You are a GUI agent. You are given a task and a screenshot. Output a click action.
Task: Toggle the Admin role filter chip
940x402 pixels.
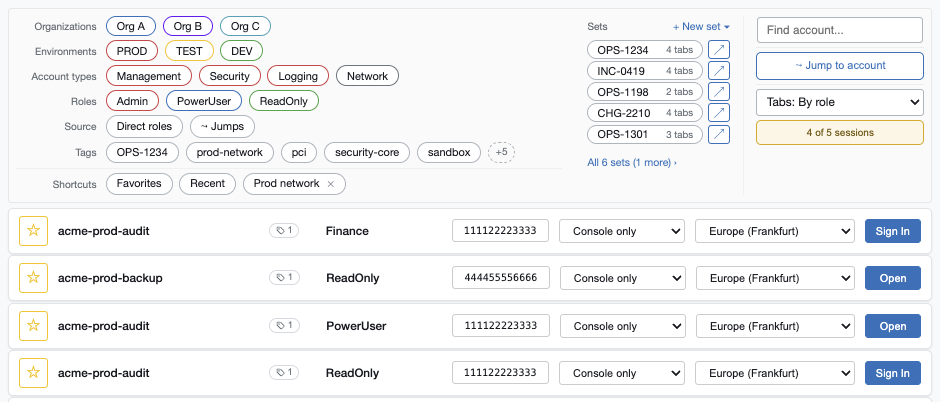[132, 101]
